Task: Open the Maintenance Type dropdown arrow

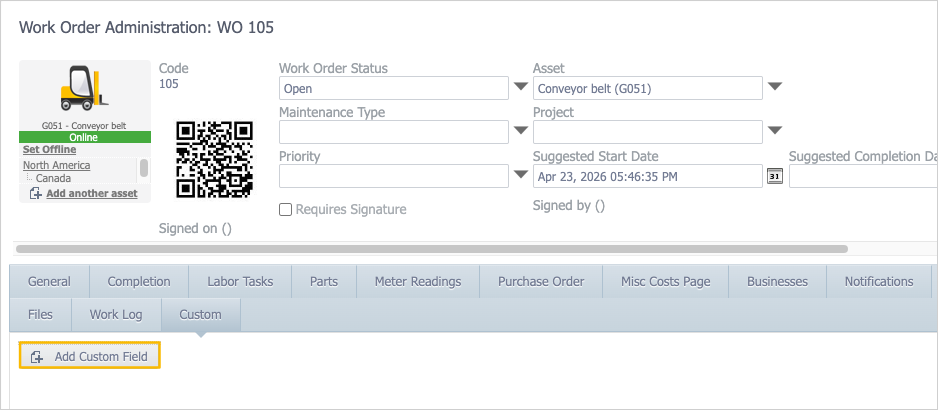Action: coord(521,130)
